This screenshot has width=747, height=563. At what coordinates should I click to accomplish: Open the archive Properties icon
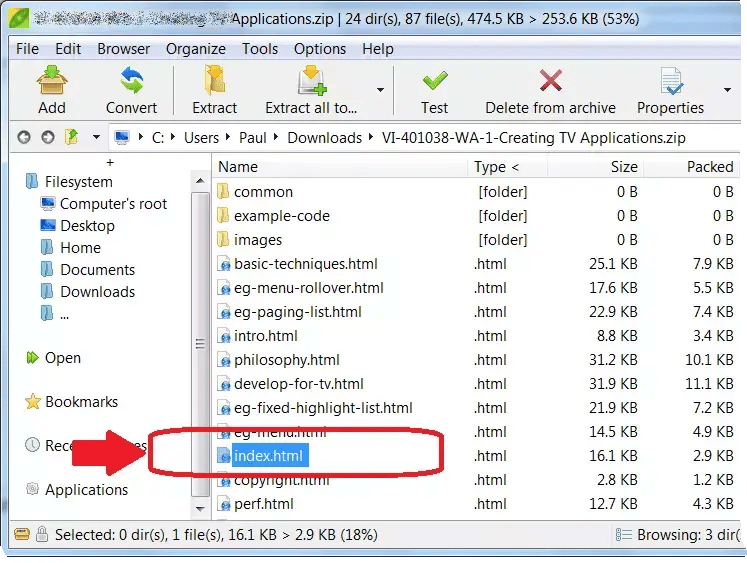click(670, 81)
